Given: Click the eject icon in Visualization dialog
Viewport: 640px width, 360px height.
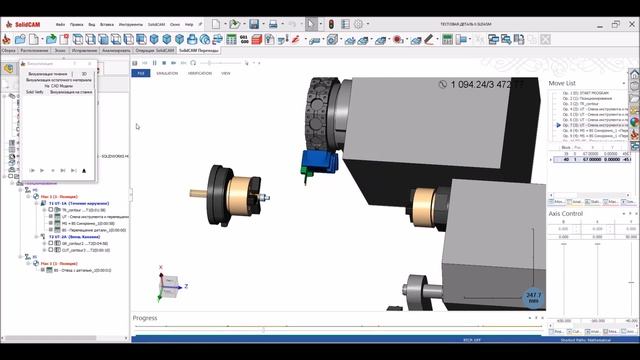Looking at the screenshot, I should pos(84,170).
